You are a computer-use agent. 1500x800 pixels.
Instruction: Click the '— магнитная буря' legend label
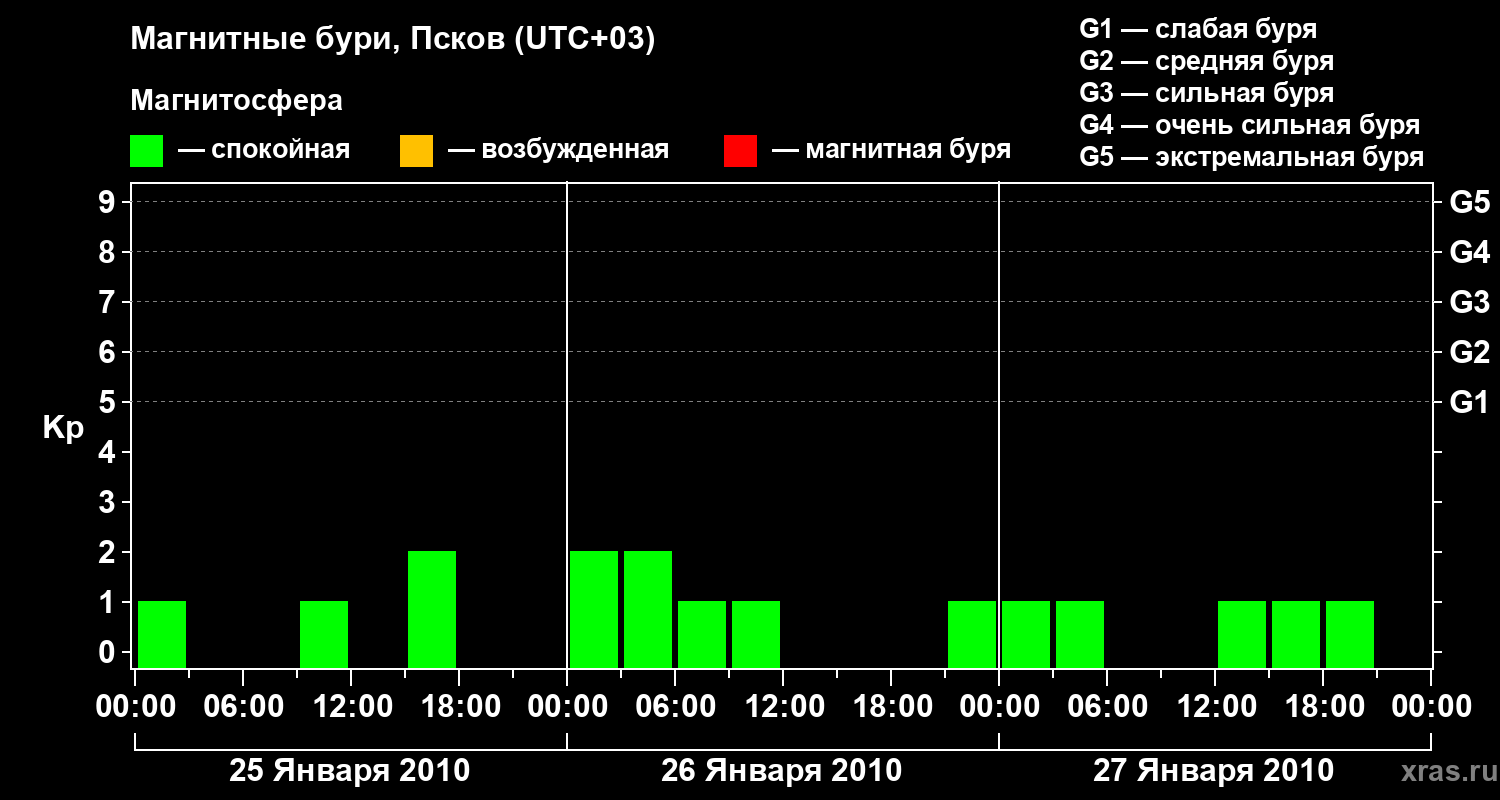(892, 151)
